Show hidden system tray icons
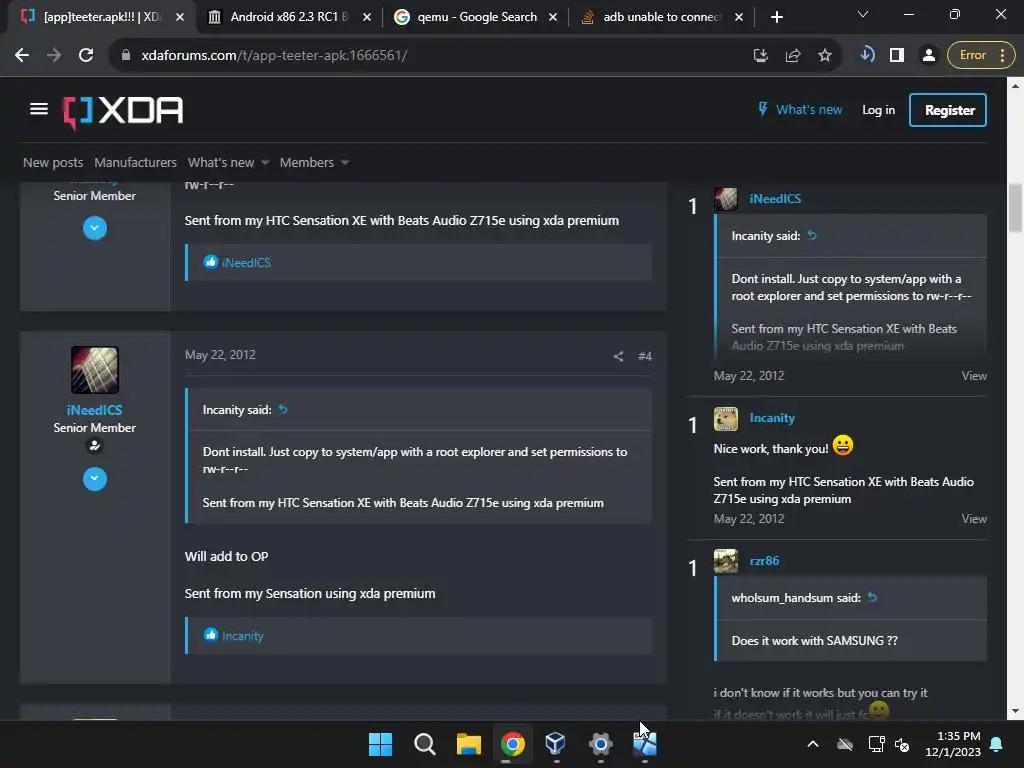Viewport: 1024px width, 768px height. coord(813,744)
